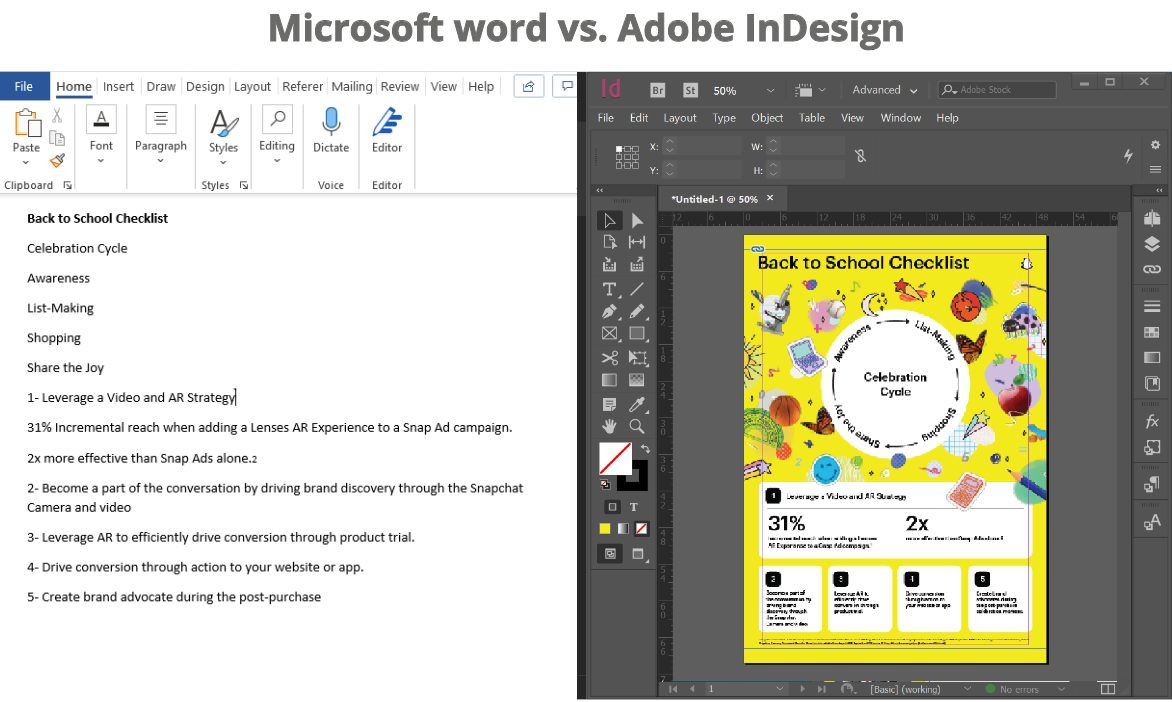Click Word's Share button icon
1172x702 pixels.
[x=528, y=86]
